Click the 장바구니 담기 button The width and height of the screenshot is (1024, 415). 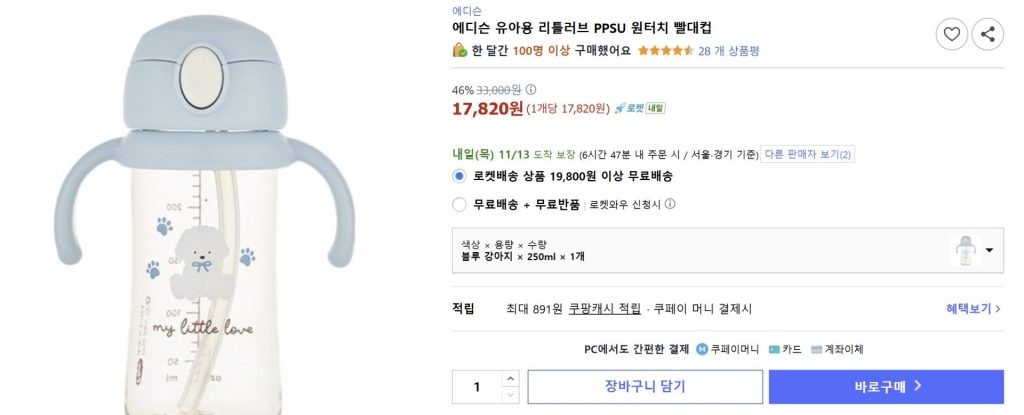[x=644, y=387]
